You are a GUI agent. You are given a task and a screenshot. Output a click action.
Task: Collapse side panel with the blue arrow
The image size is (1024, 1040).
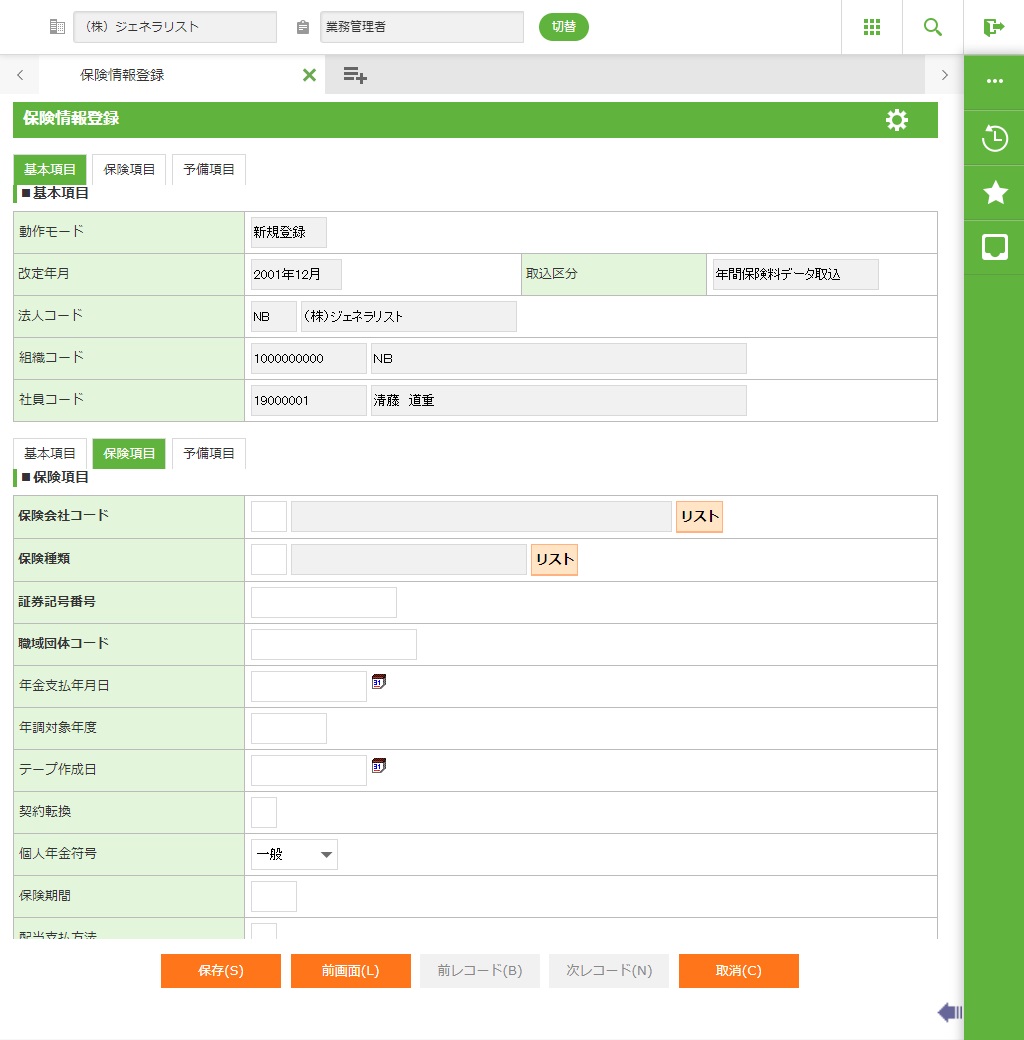[x=949, y=1013]
